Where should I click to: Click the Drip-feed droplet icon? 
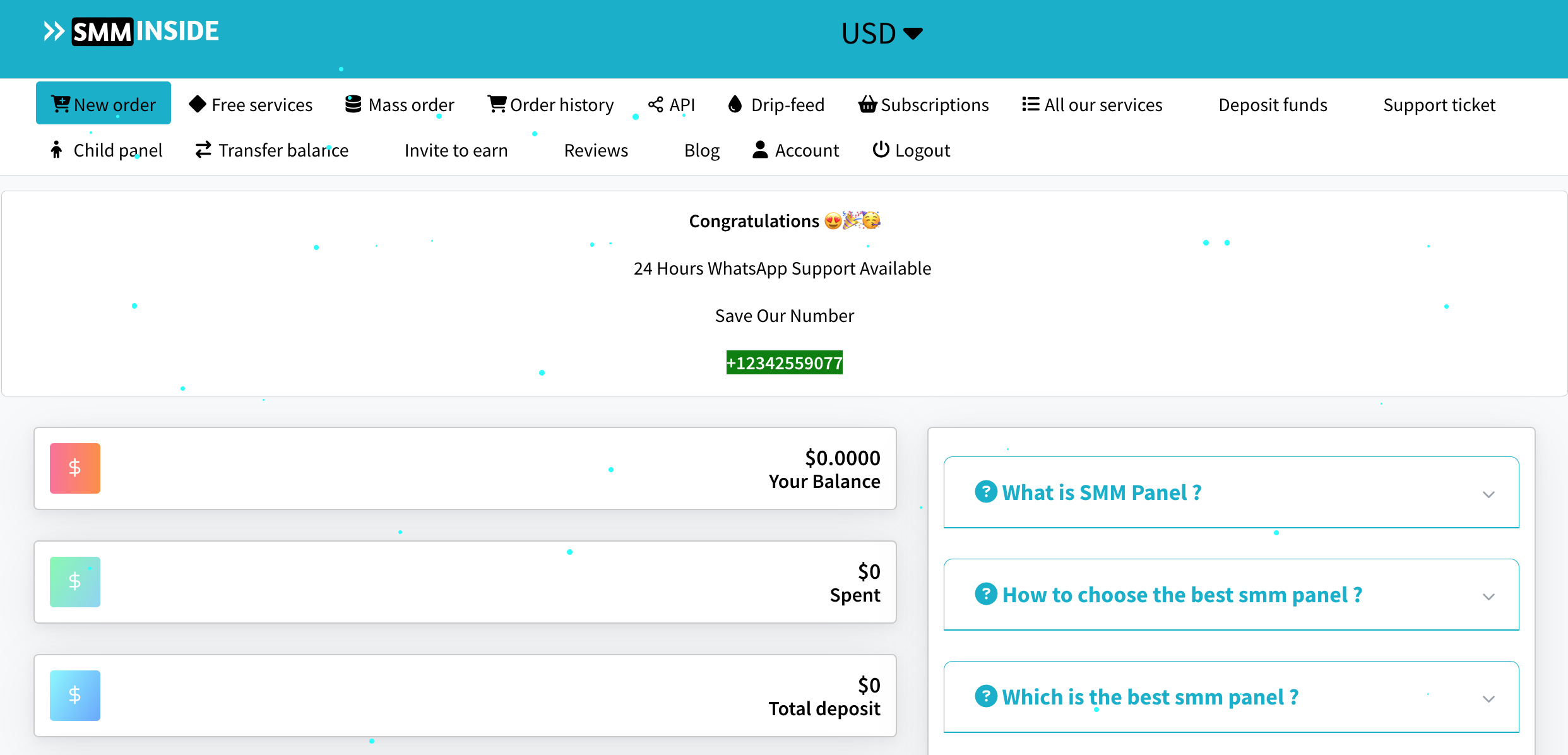point(735,104)
